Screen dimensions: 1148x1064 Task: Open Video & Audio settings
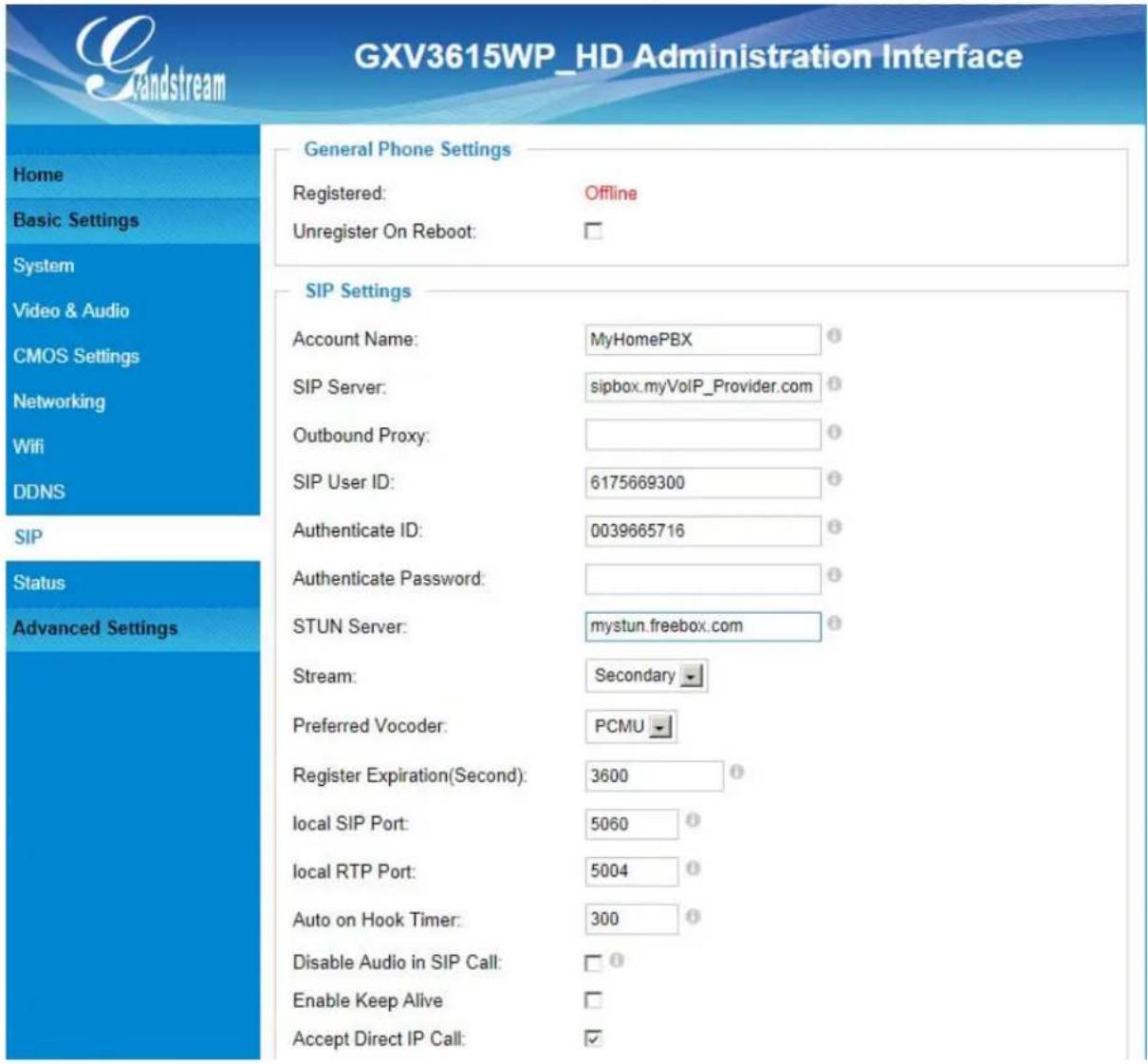[133, 310]
